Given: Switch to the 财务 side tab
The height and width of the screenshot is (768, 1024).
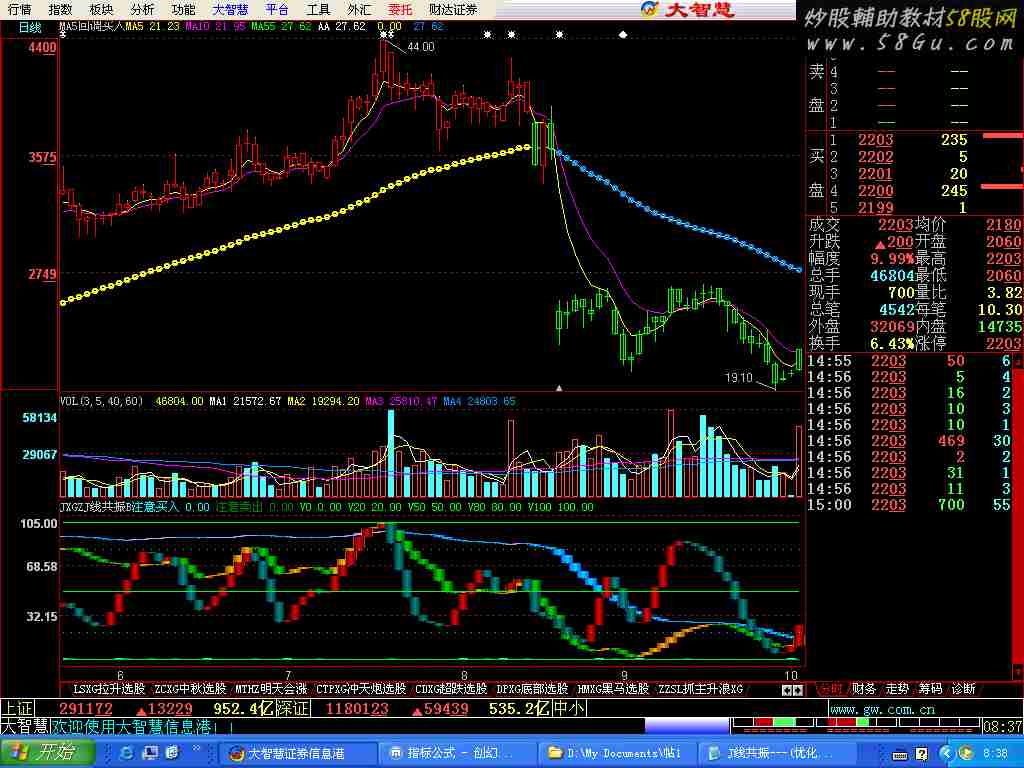Looking at the screenshot, I should [863, 688].
